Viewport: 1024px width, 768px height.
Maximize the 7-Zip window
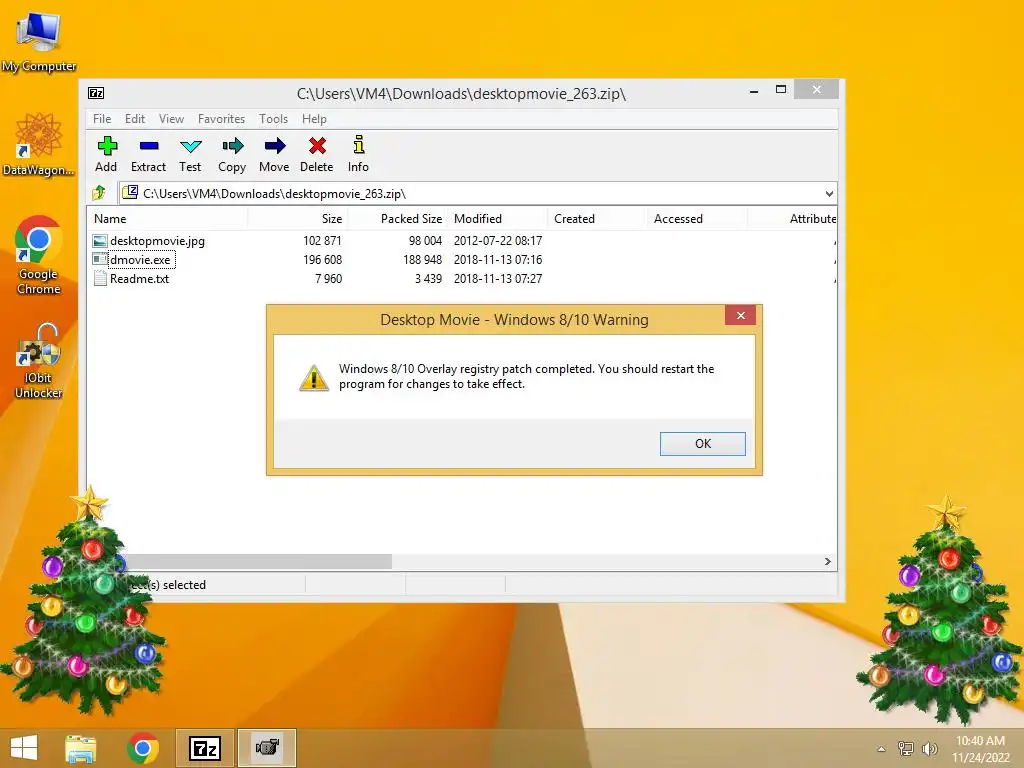(x=780, y=89)
